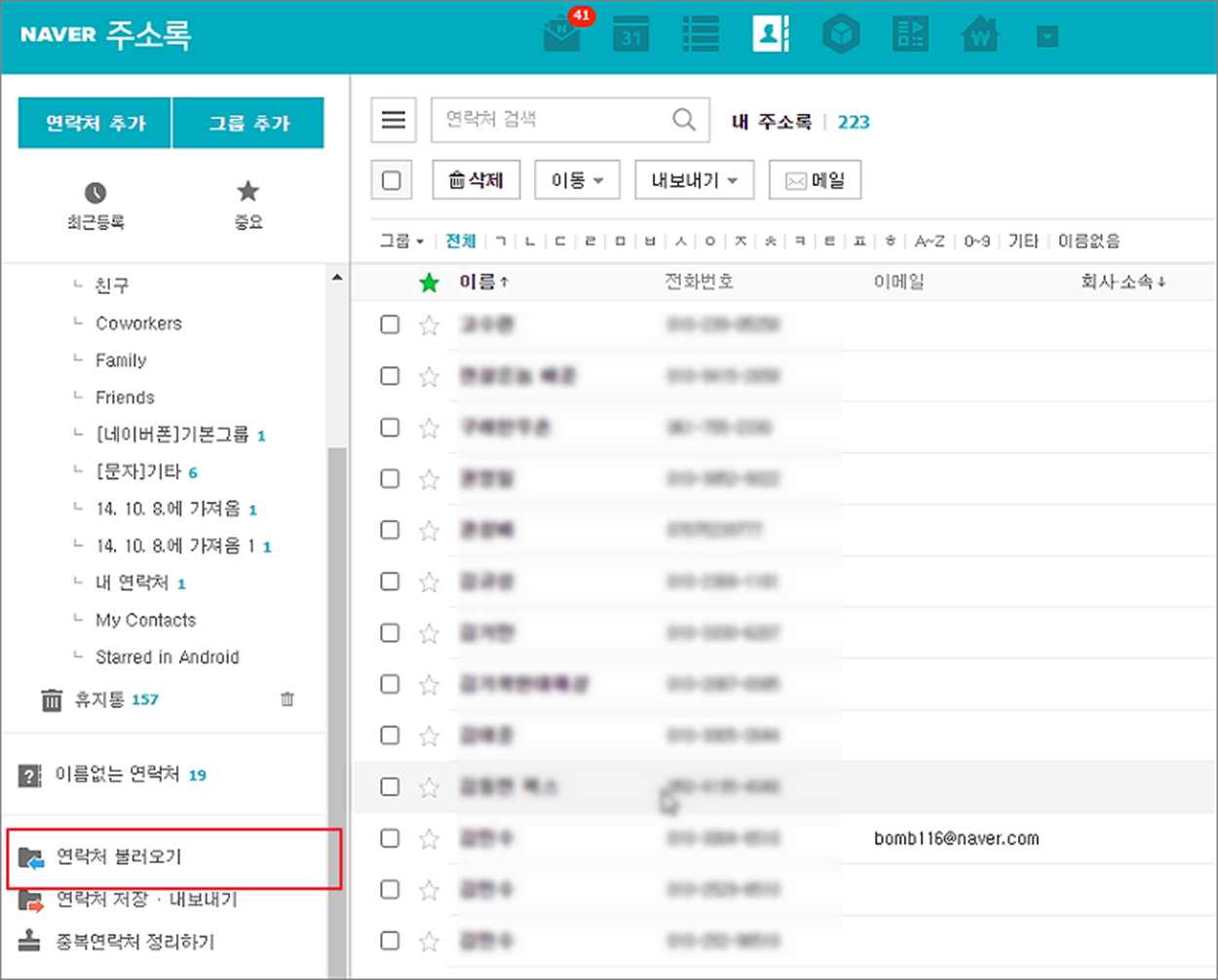Select the 전체 index tab

(461, 241)
